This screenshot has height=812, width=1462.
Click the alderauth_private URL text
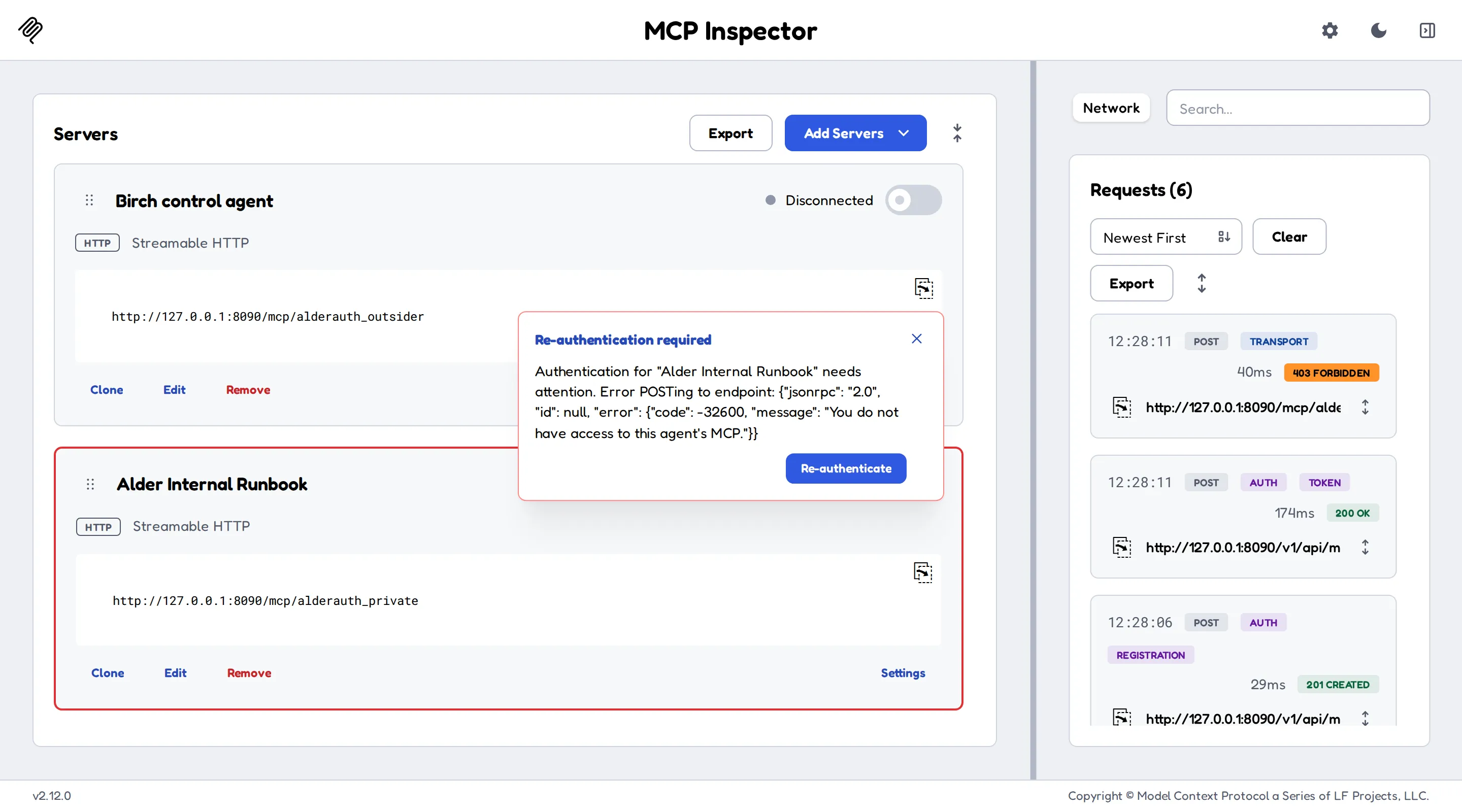(x=265, y=601)
